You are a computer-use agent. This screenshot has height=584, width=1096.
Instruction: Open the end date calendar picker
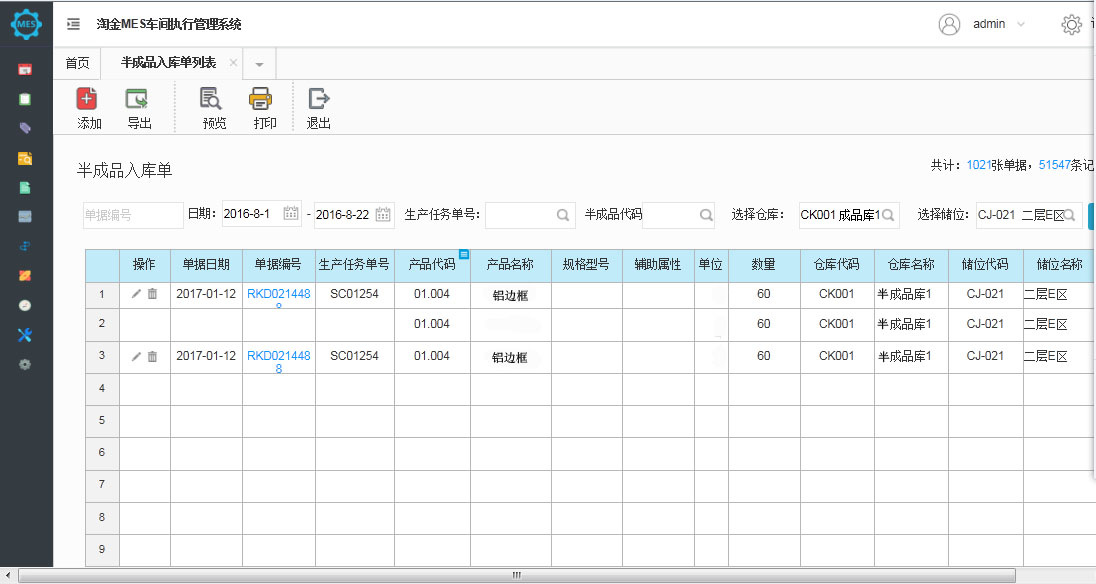pos(383,214)
